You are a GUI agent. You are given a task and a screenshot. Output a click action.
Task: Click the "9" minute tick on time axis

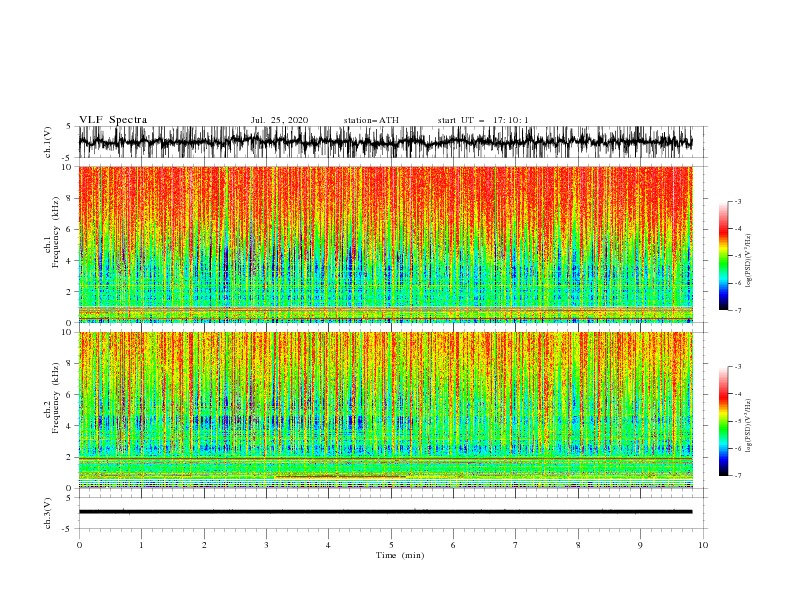(x=640, y=545)
